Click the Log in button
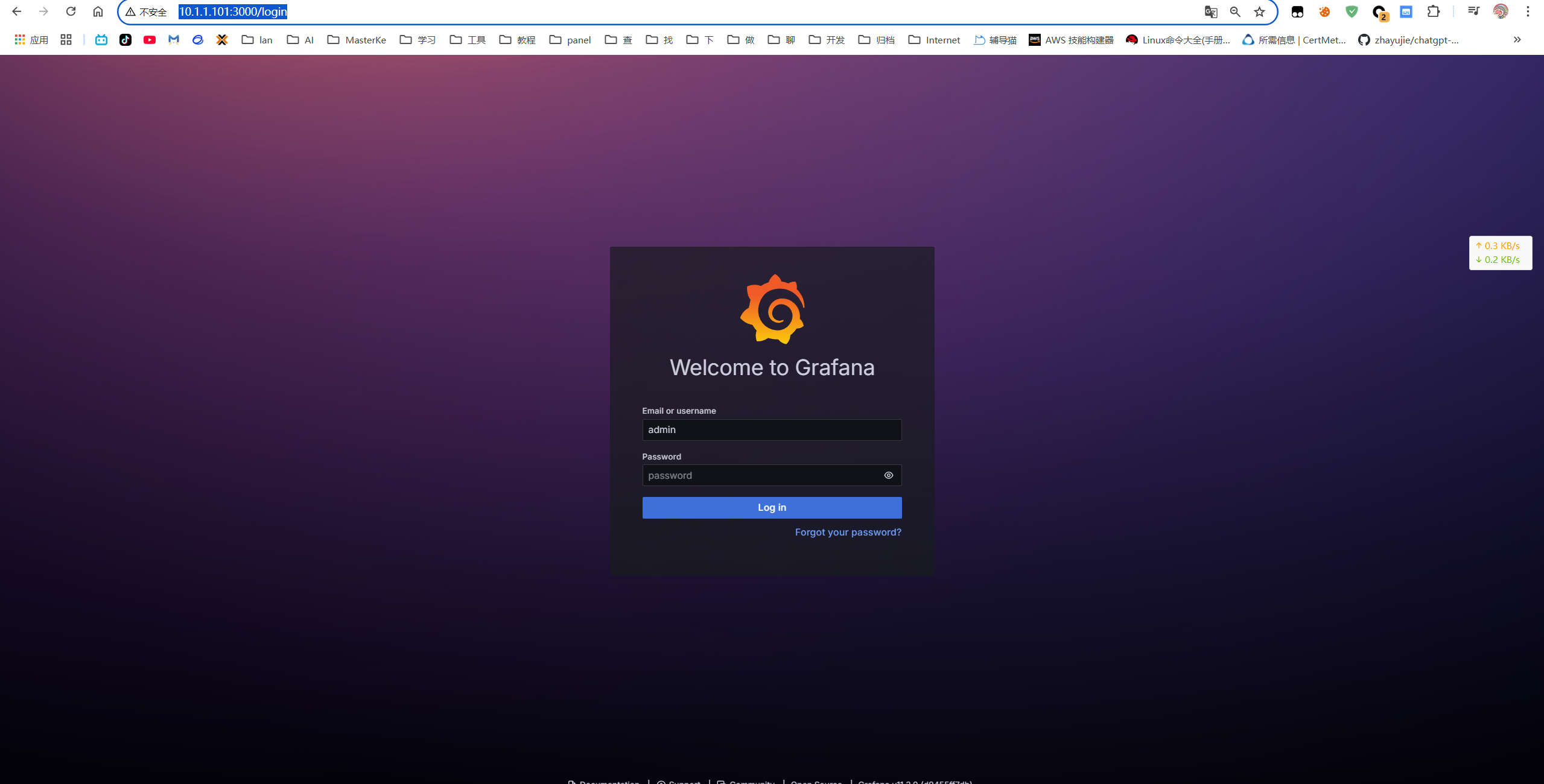Image resolution: width=1544 pixels, height=784 pixels. coord(772,508)
